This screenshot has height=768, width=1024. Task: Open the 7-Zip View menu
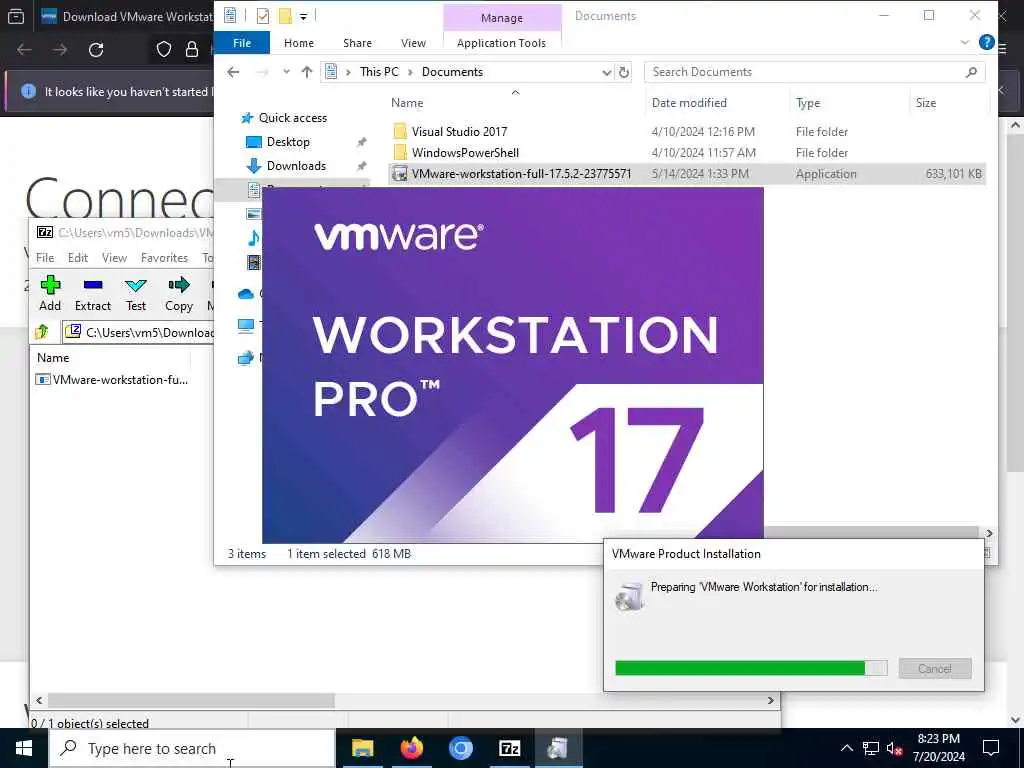click(114, 257)
